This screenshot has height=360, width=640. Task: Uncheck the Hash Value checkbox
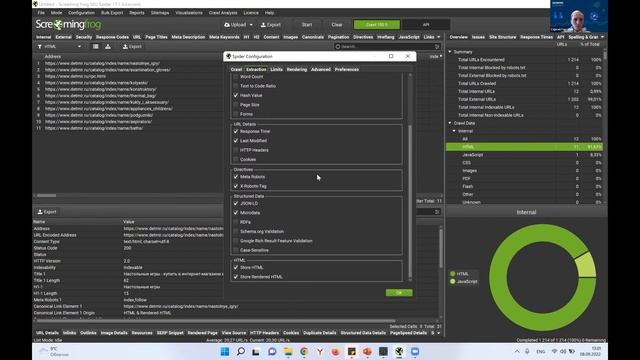(236, 96)
